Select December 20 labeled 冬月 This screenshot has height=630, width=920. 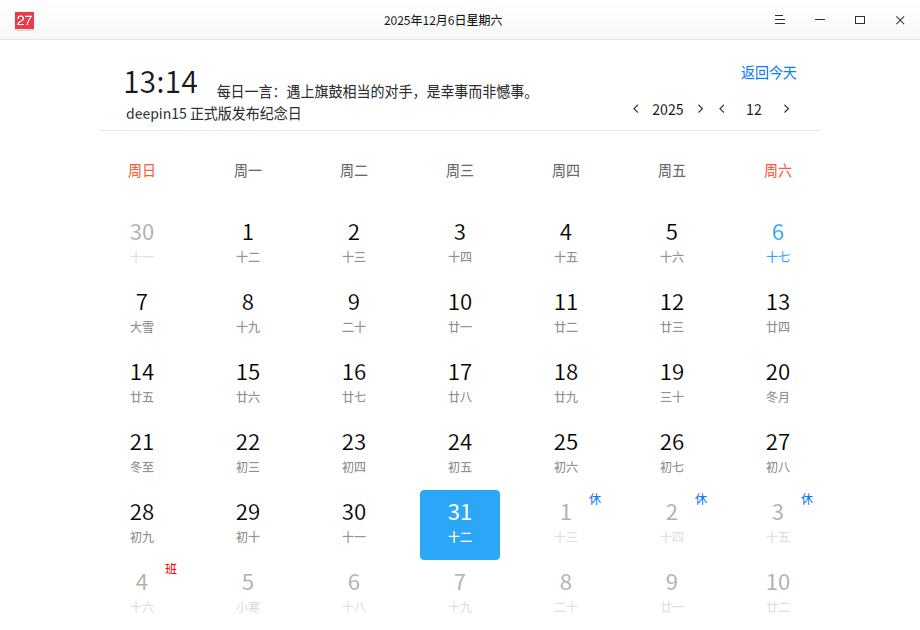778,383
